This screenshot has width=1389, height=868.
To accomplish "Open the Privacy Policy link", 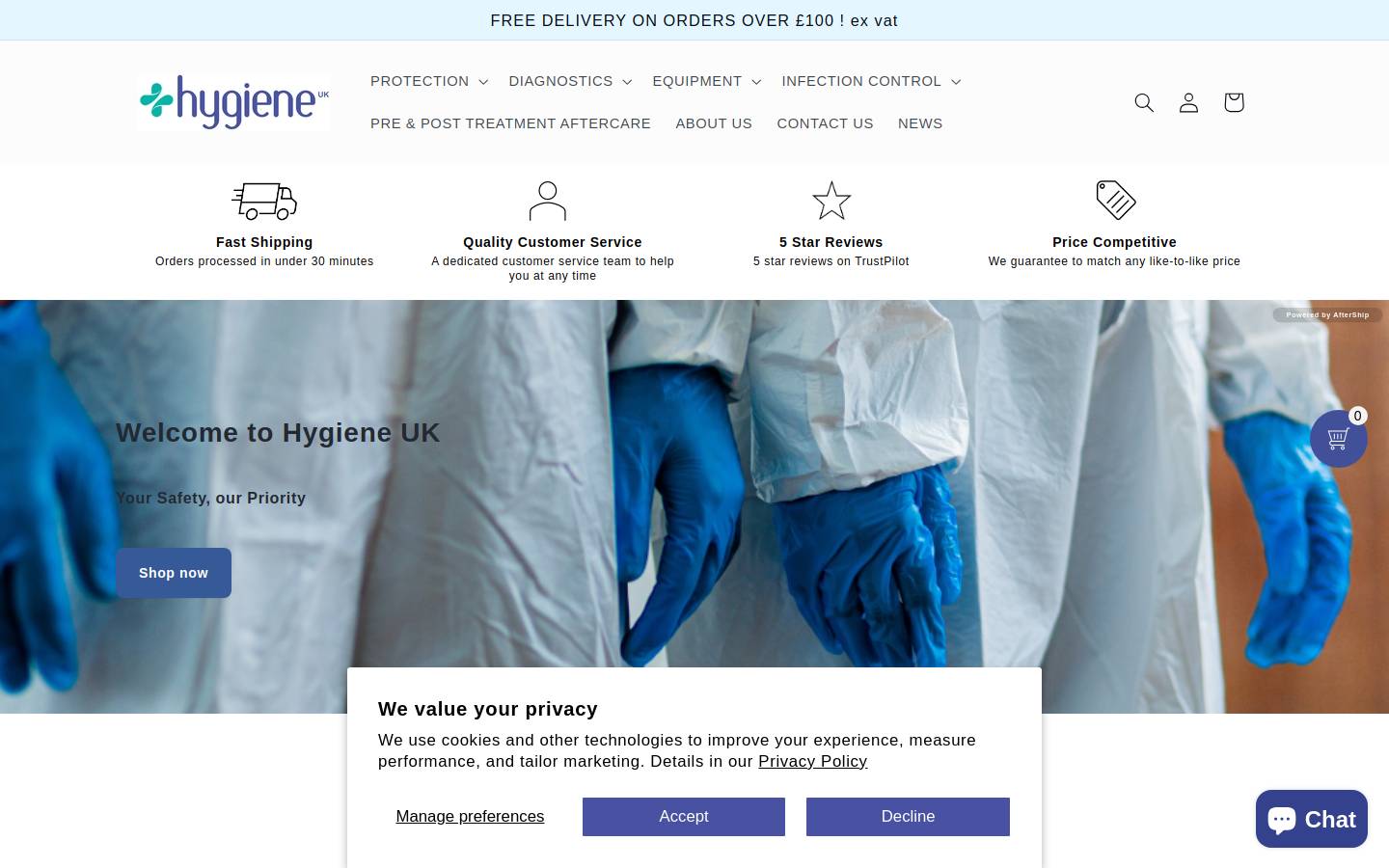I will [x=813, y=762].
